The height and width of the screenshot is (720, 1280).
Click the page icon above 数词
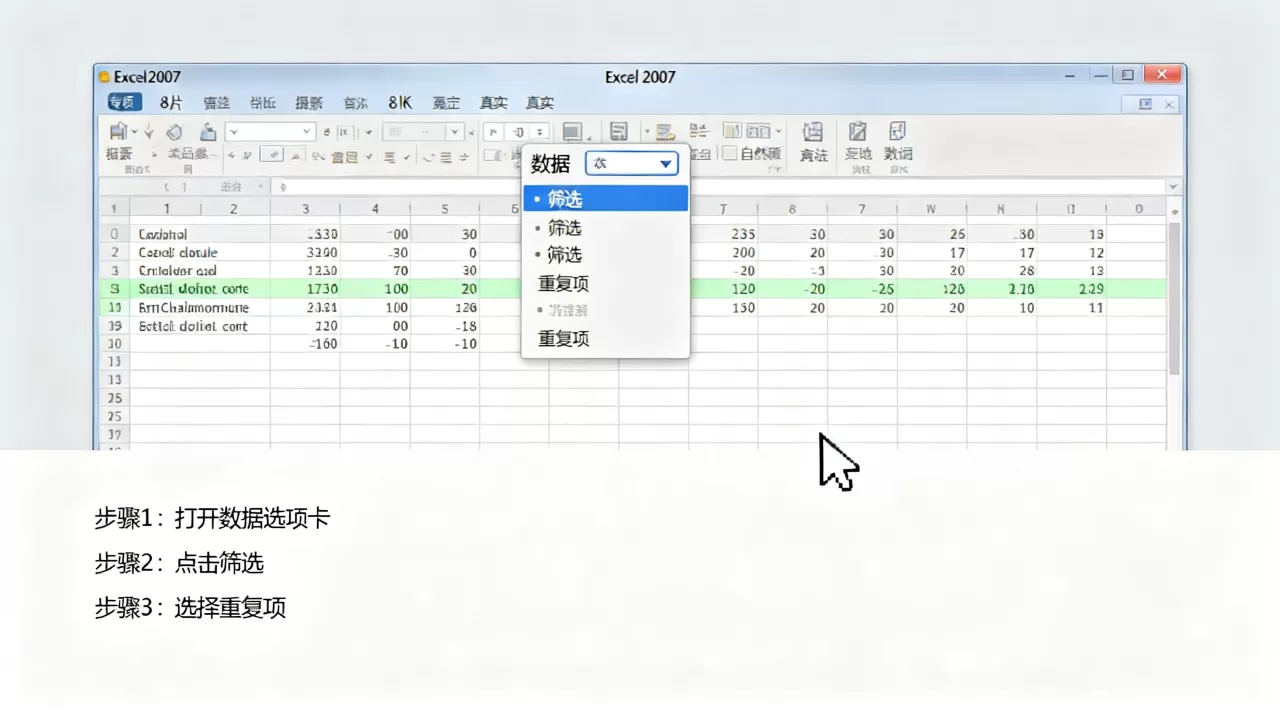(898, 130)
